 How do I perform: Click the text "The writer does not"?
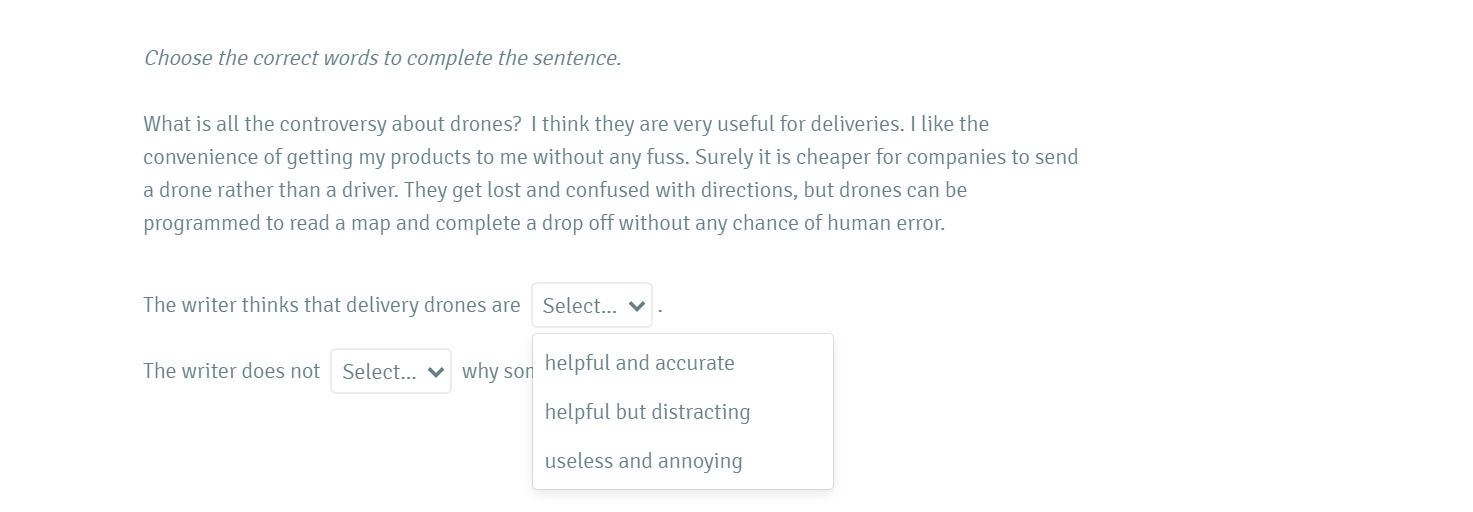(231, 371)
